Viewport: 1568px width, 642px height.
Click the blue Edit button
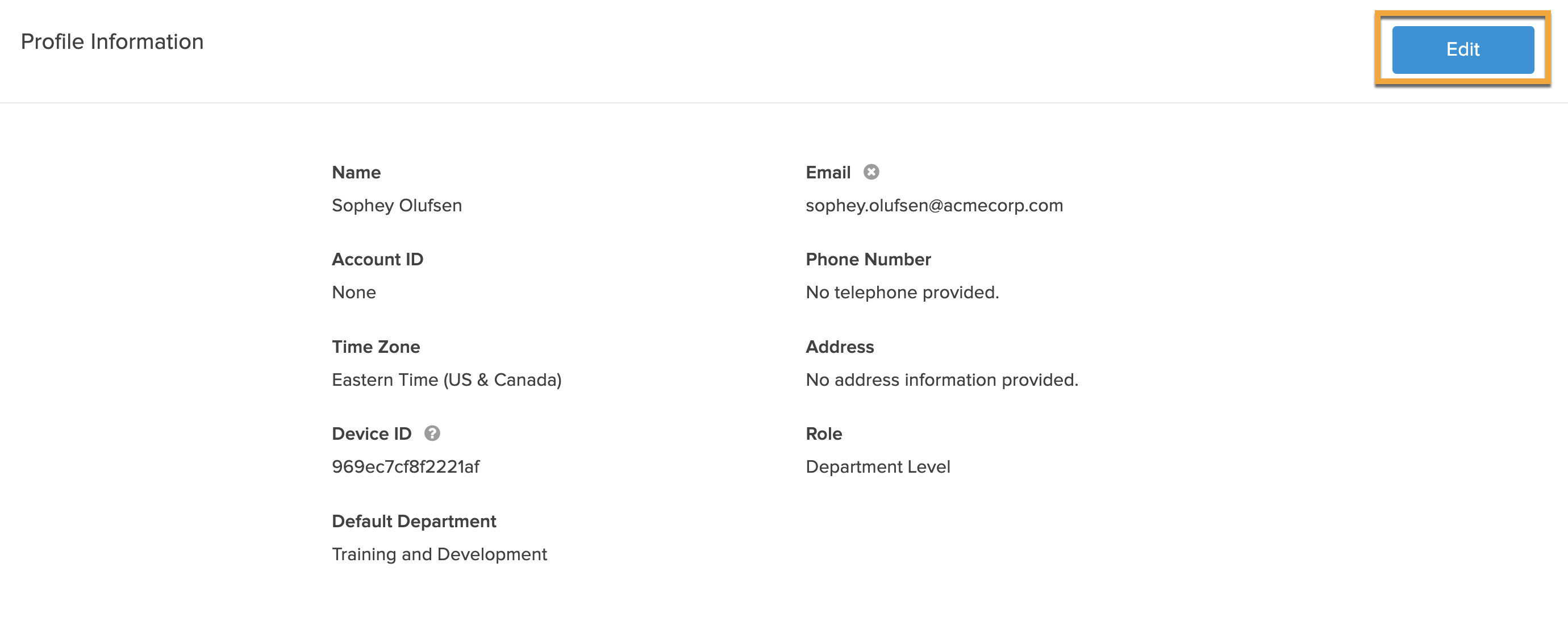1463,49
